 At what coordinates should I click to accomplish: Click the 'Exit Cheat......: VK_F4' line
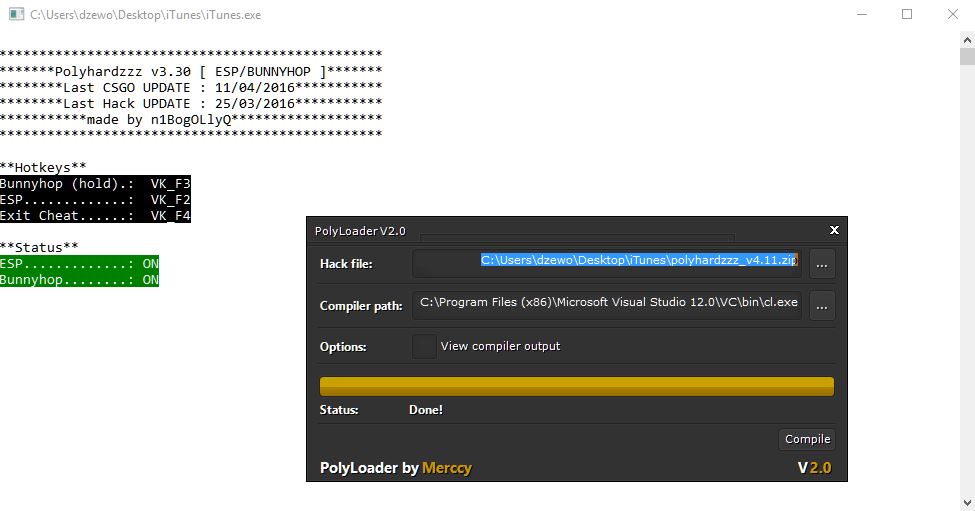(x=95, y=216)
